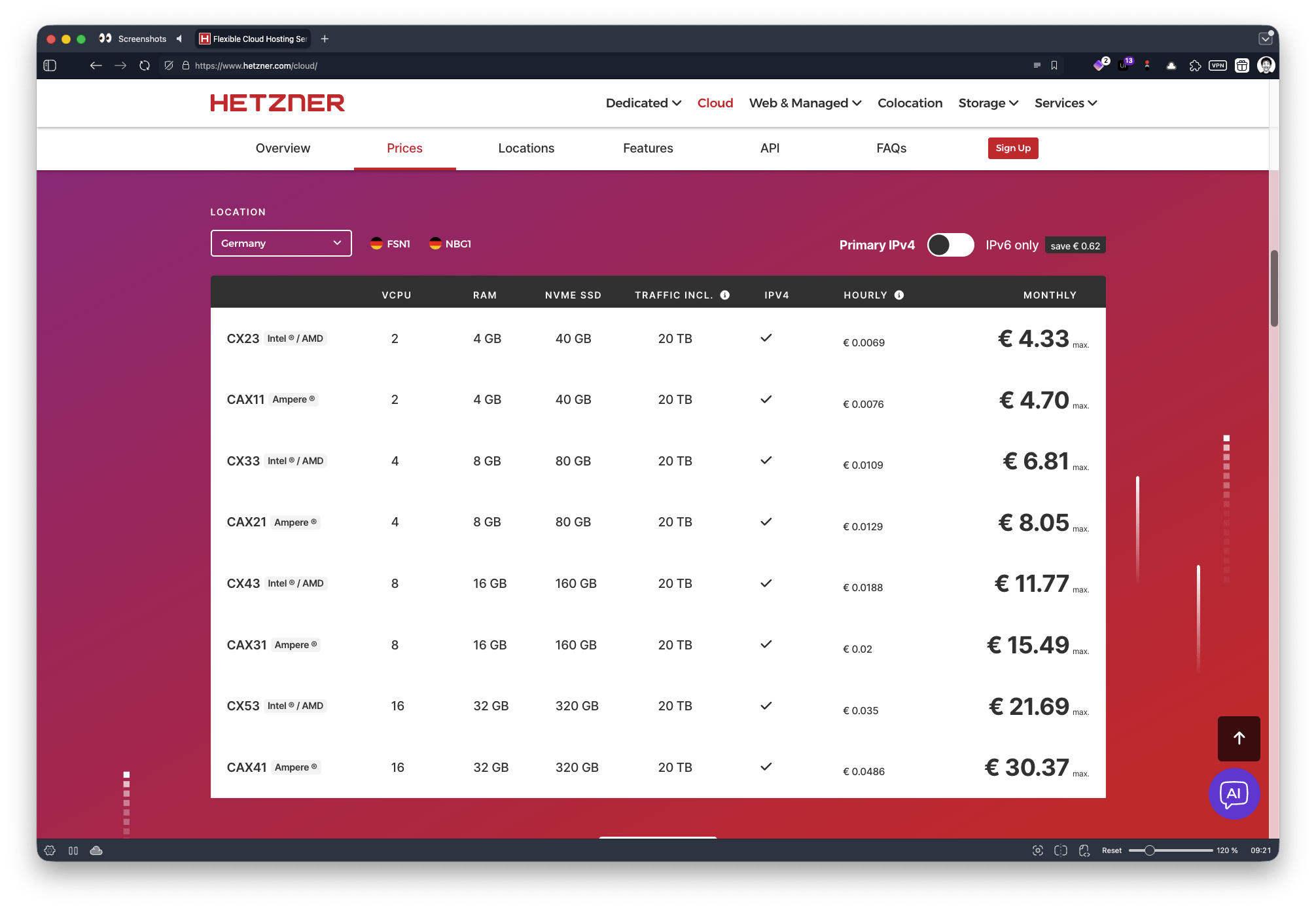
Task: Toggle the browser sidebar panel
Action: coord(50,65)
